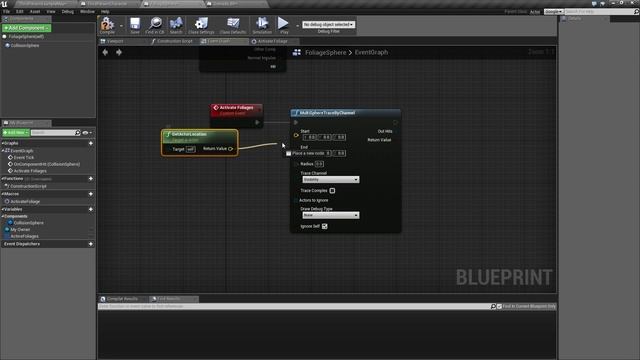Click the Play toolbar button
The image size is (640, 360).
283,25
